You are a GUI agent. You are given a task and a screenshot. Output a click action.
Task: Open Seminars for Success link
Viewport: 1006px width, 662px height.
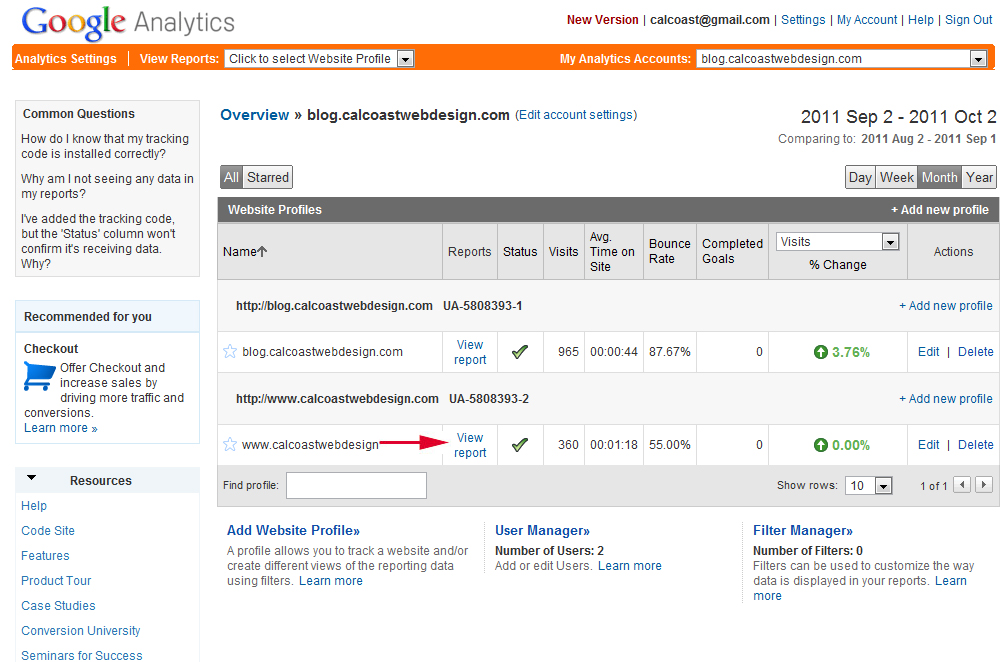[x=82, y=655]
